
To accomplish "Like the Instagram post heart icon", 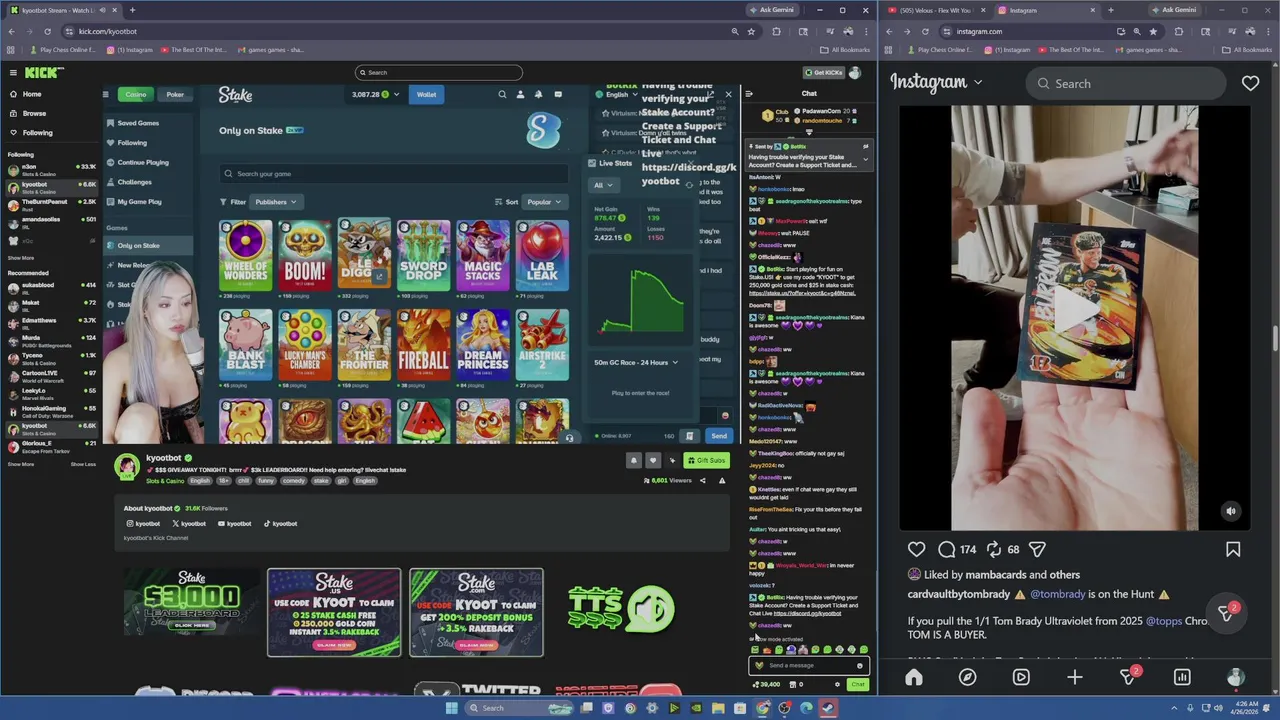I will pos(916,549).
